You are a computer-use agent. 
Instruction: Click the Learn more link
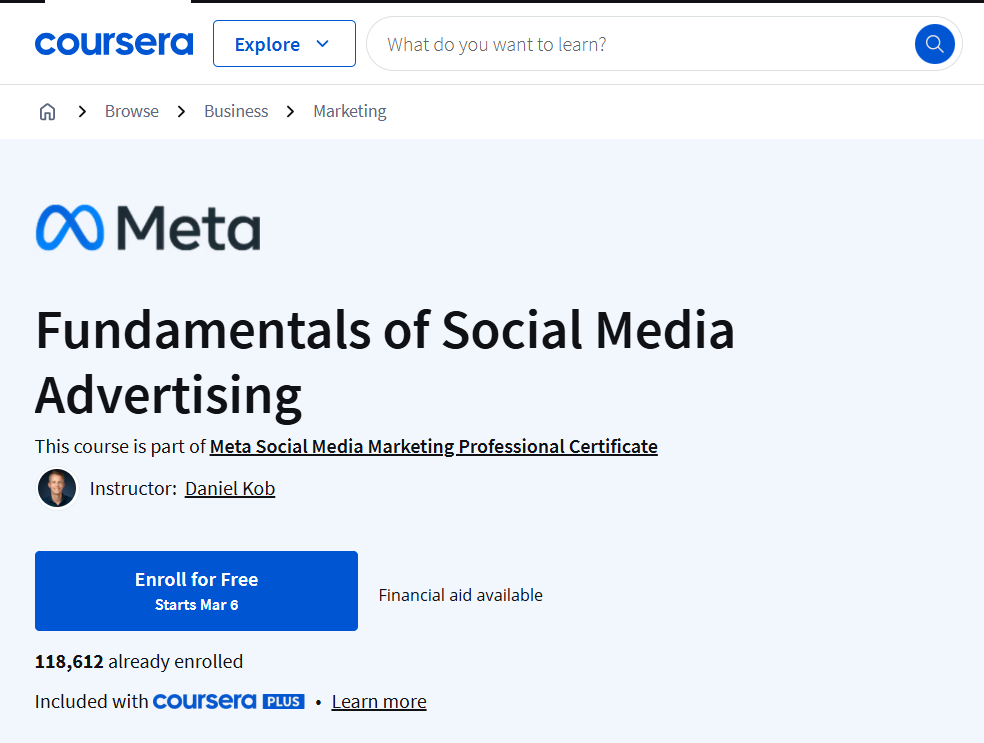(378, 701)
